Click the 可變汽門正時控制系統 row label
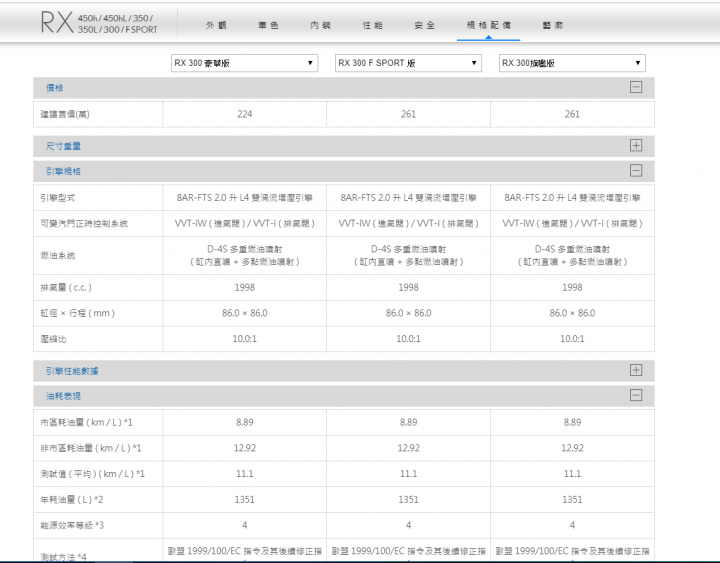This screenshot has width=720, height=563. pos(84,224)
